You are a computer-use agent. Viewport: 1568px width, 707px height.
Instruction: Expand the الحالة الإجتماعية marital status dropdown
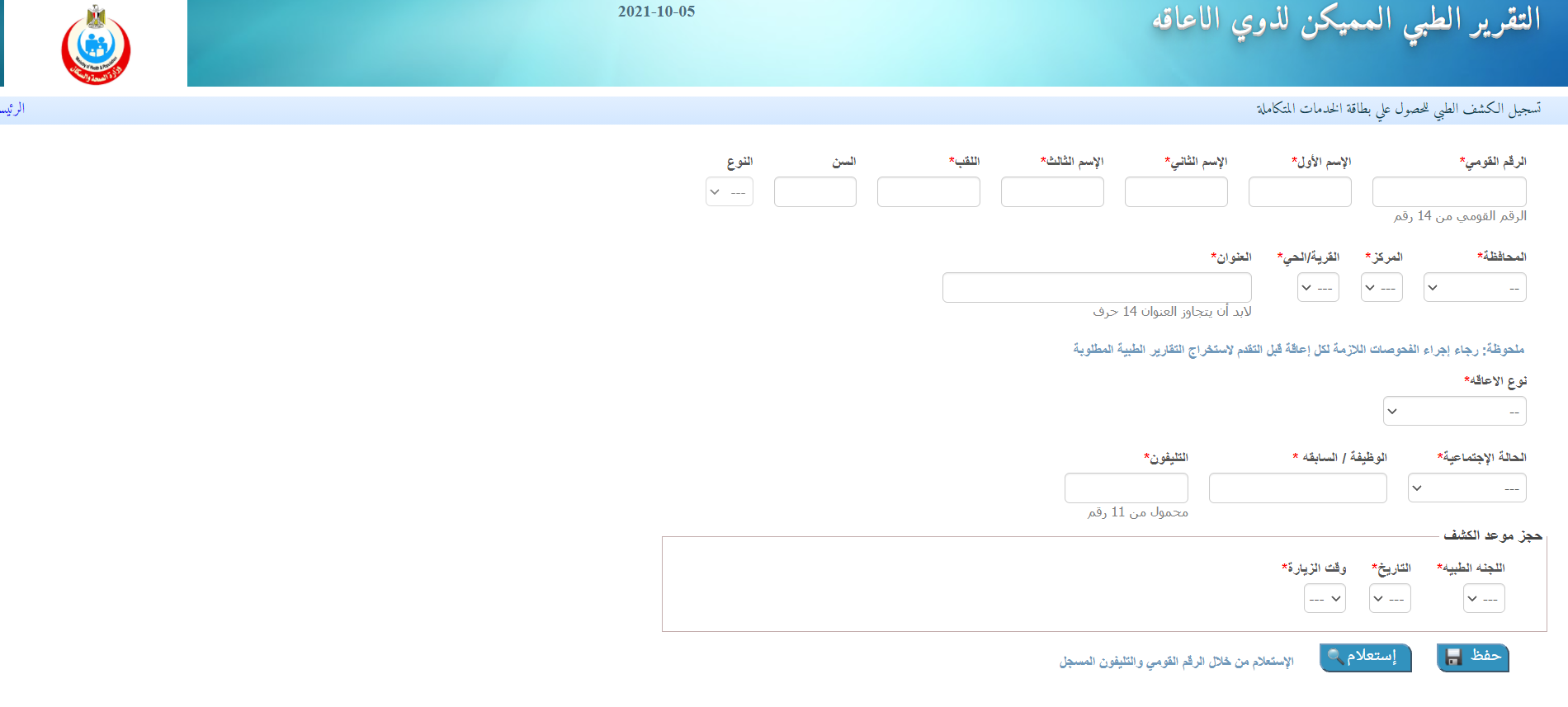[x=1467, y=488]
